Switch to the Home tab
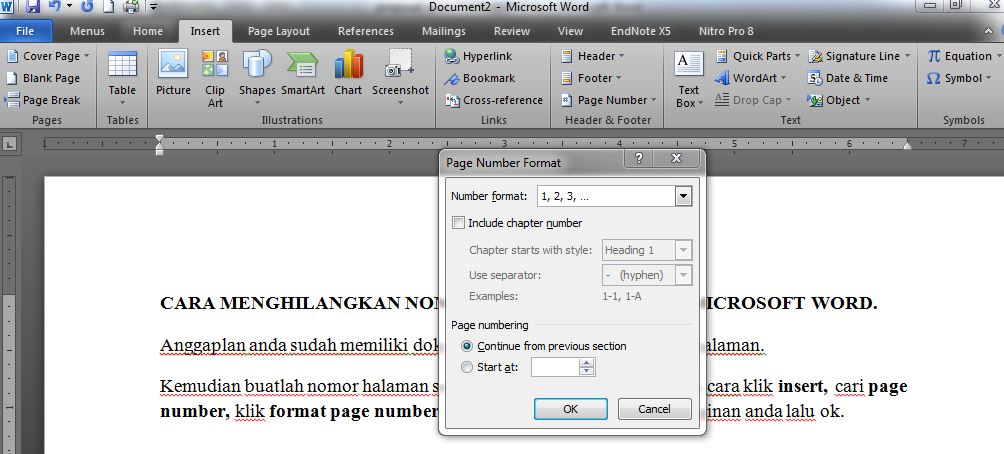Image resolution: width=1004 pixels, height=454 pixels. (148, 31)
